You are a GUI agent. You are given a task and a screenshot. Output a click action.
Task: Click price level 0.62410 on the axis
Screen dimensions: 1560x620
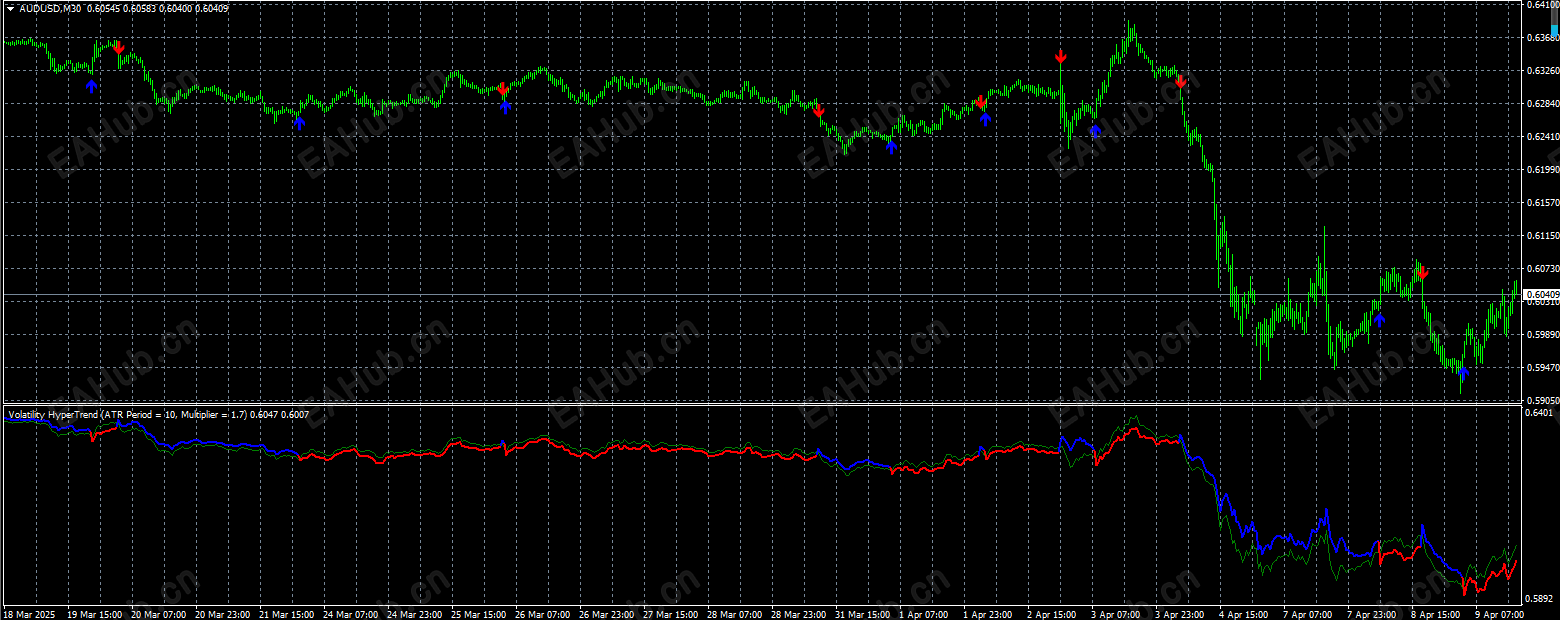1541,137
